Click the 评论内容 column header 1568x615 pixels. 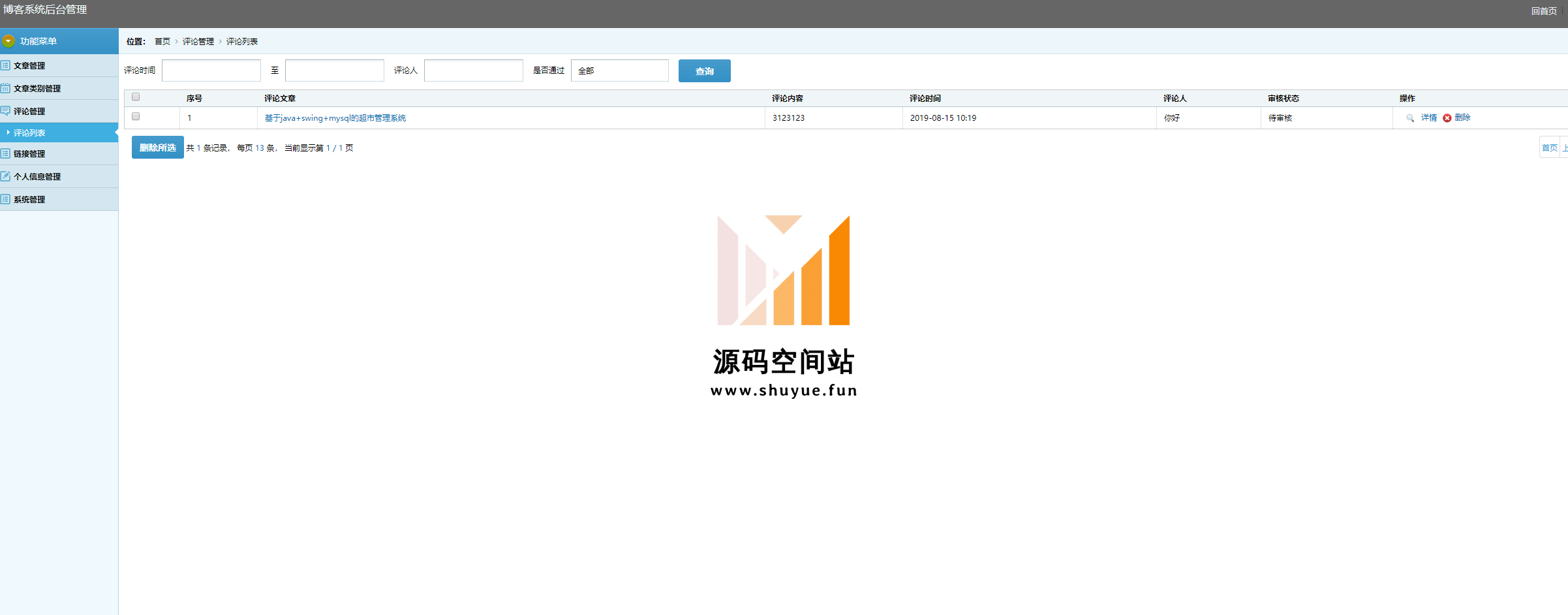[788, 99]
